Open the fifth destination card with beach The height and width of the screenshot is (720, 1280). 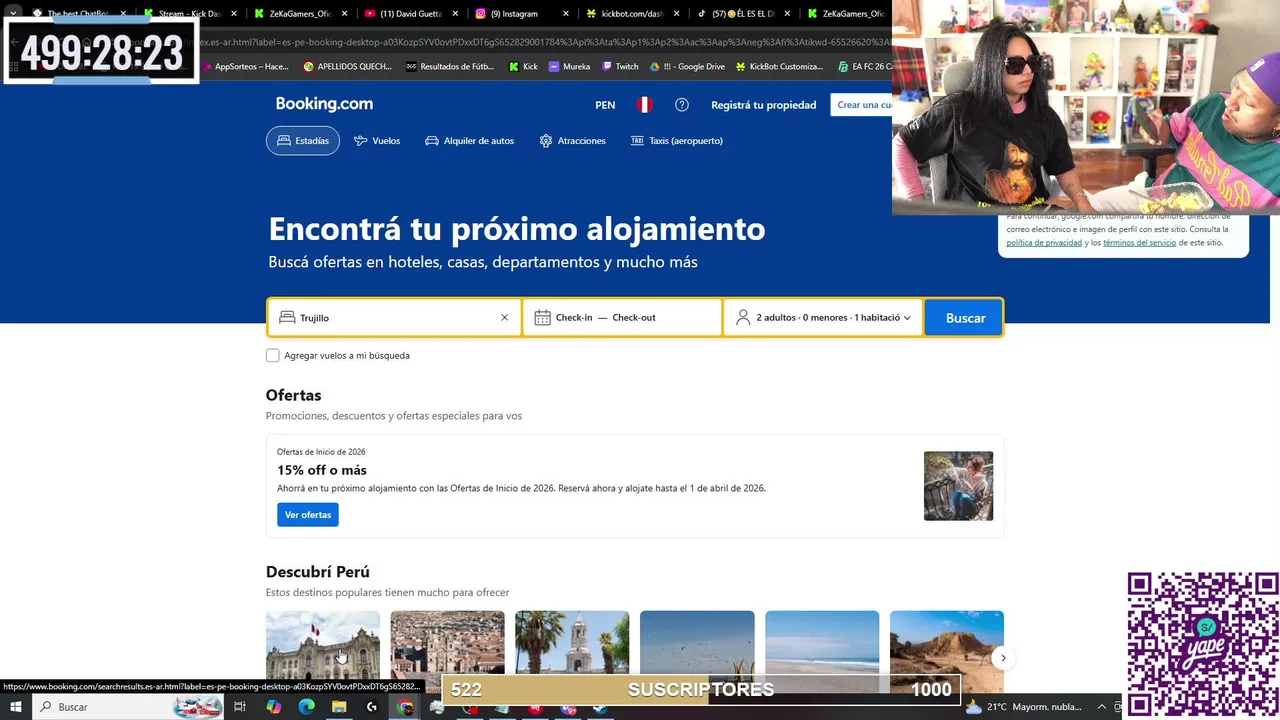pyautogui.click(x=822, y=645)
